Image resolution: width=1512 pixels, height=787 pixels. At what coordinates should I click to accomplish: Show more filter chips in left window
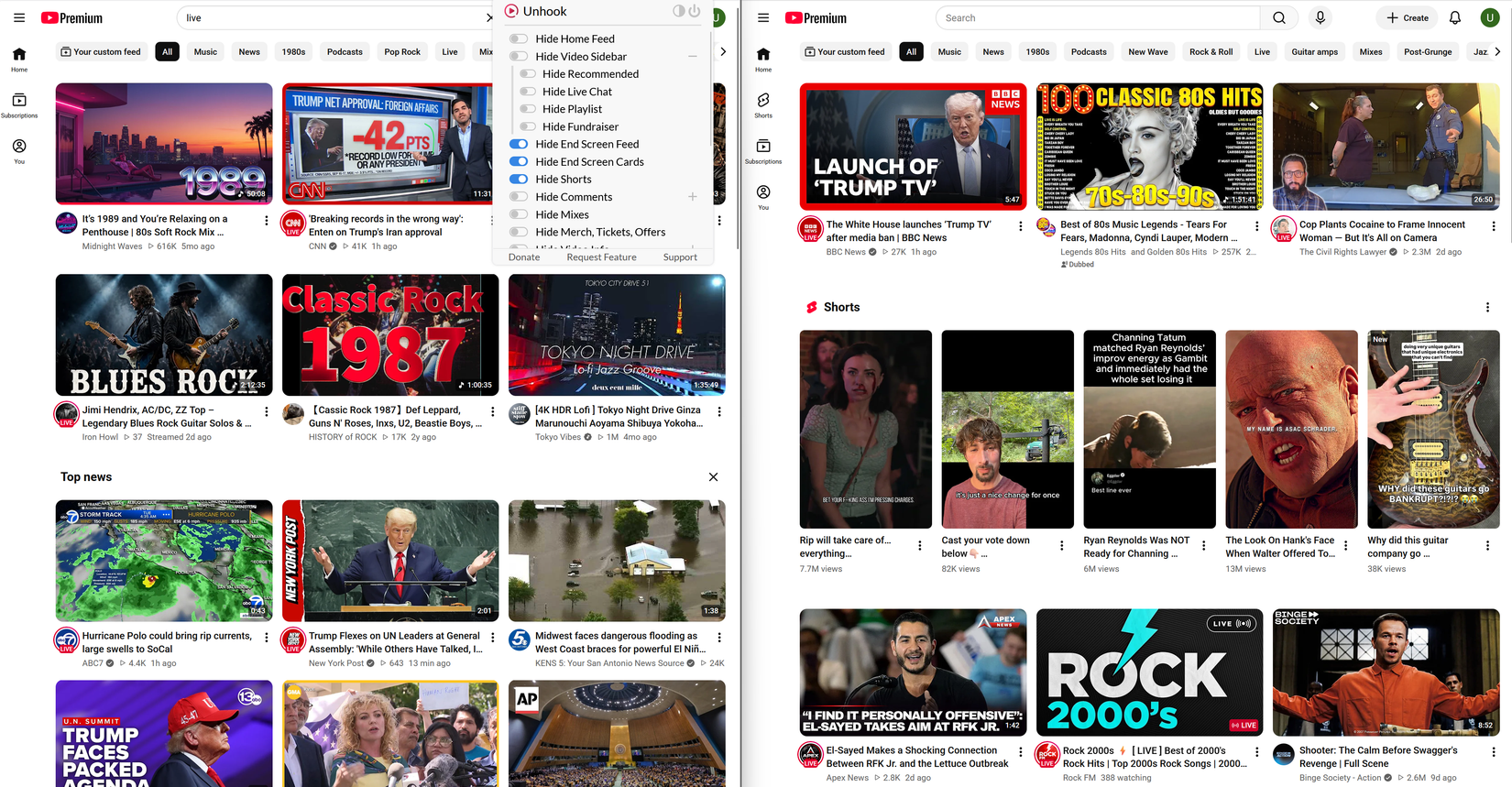(723, 51)
